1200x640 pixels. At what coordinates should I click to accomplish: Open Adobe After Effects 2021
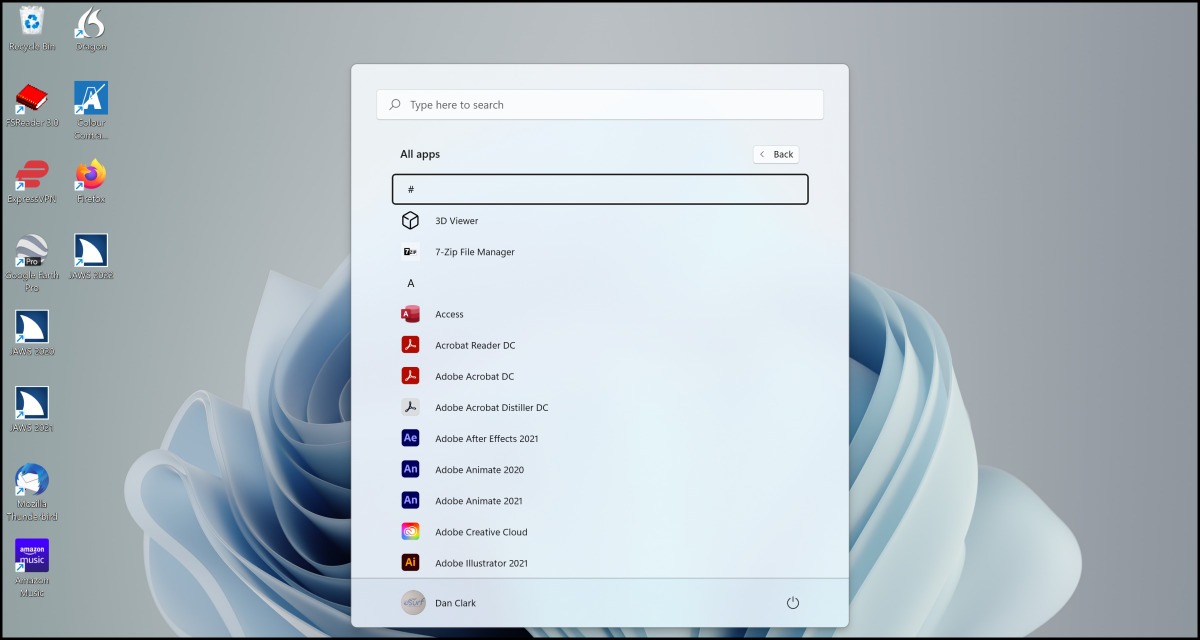(486, 438)
